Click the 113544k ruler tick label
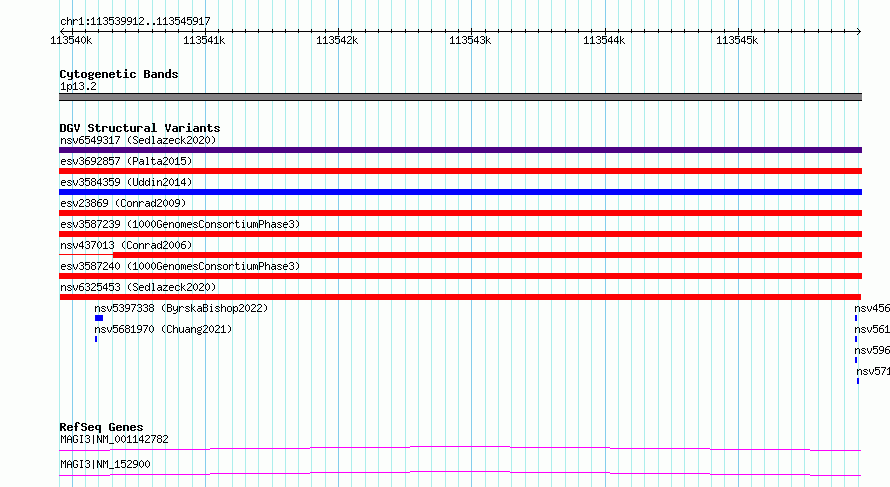This screenshot has width=890, height=487. click(604, 40)
